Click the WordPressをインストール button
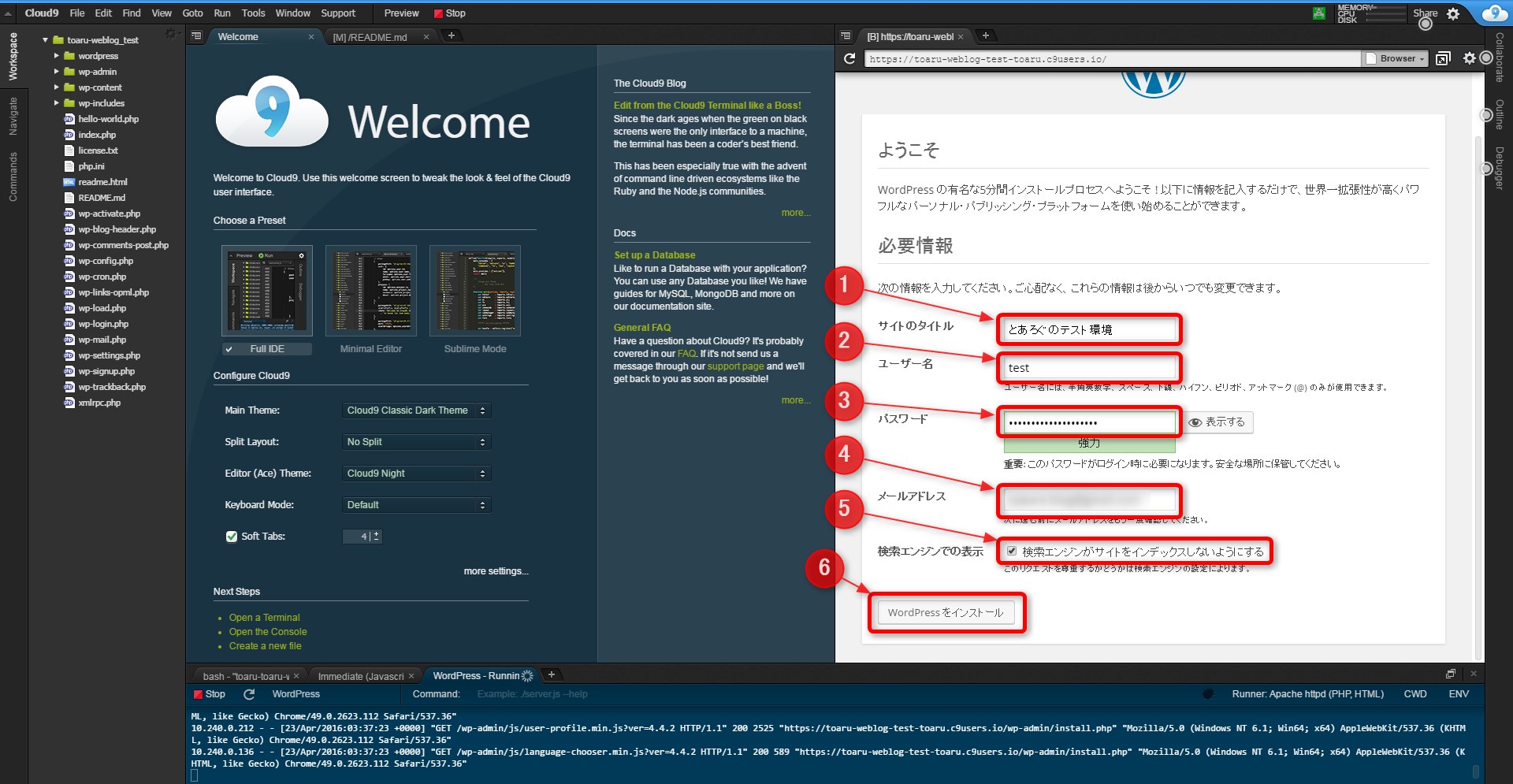This screenshot has width=1513, height=784. point(946,612)
